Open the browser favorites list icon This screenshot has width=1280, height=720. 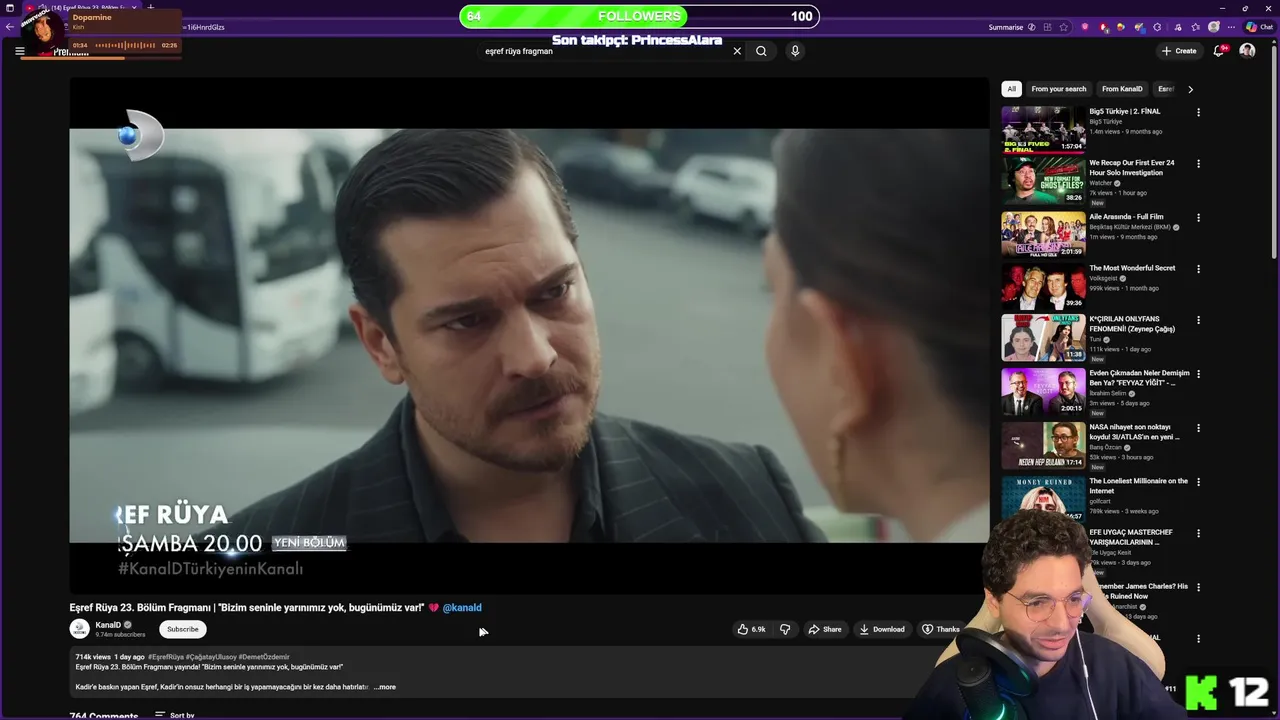coord(1195,27)
